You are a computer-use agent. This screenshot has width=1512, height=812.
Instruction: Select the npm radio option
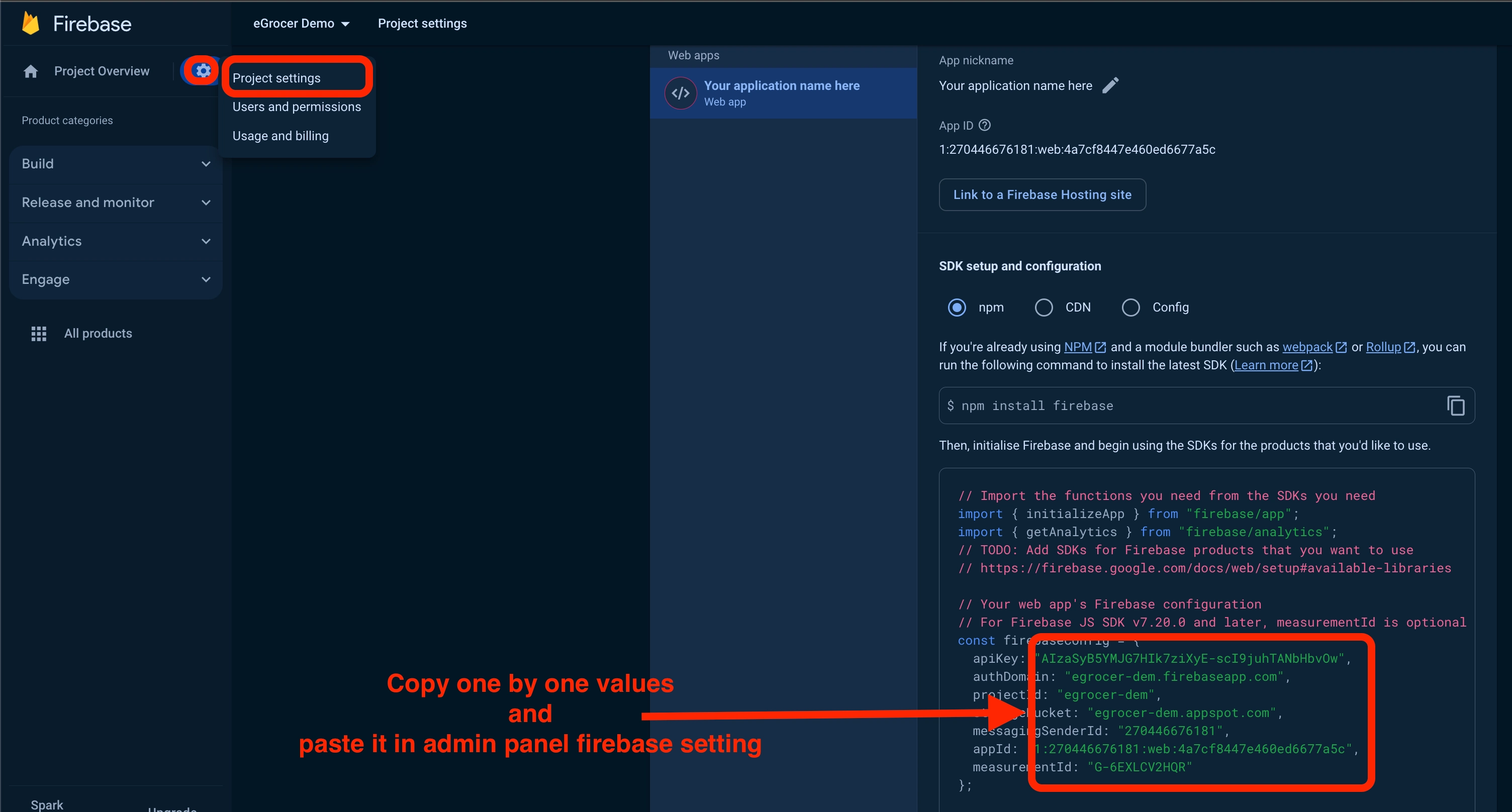(x=957, y=308)
